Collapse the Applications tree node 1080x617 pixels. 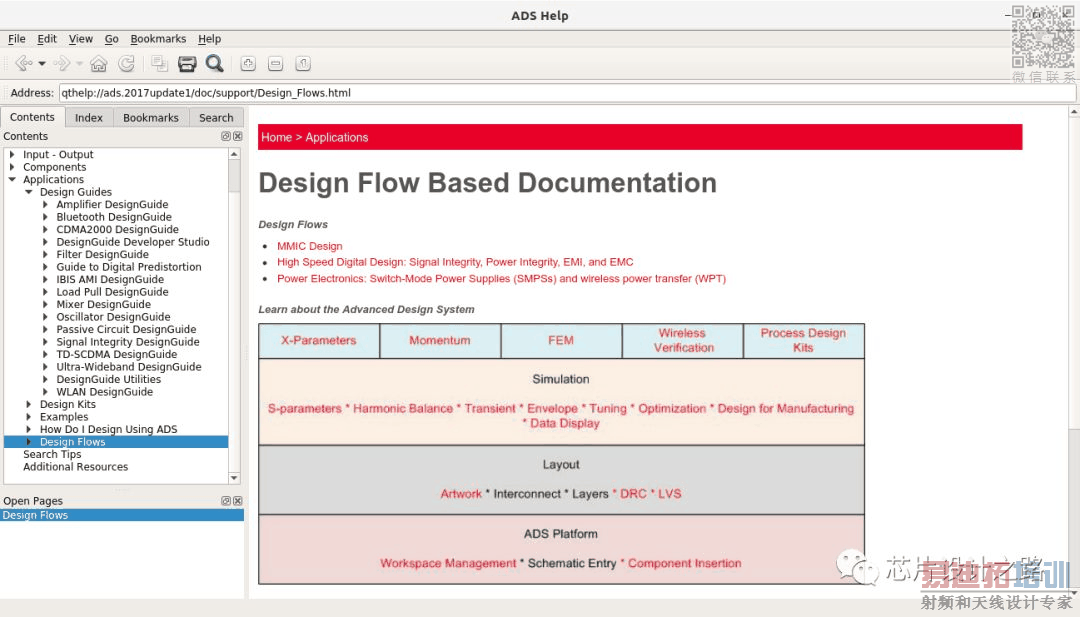coord(12,179)
